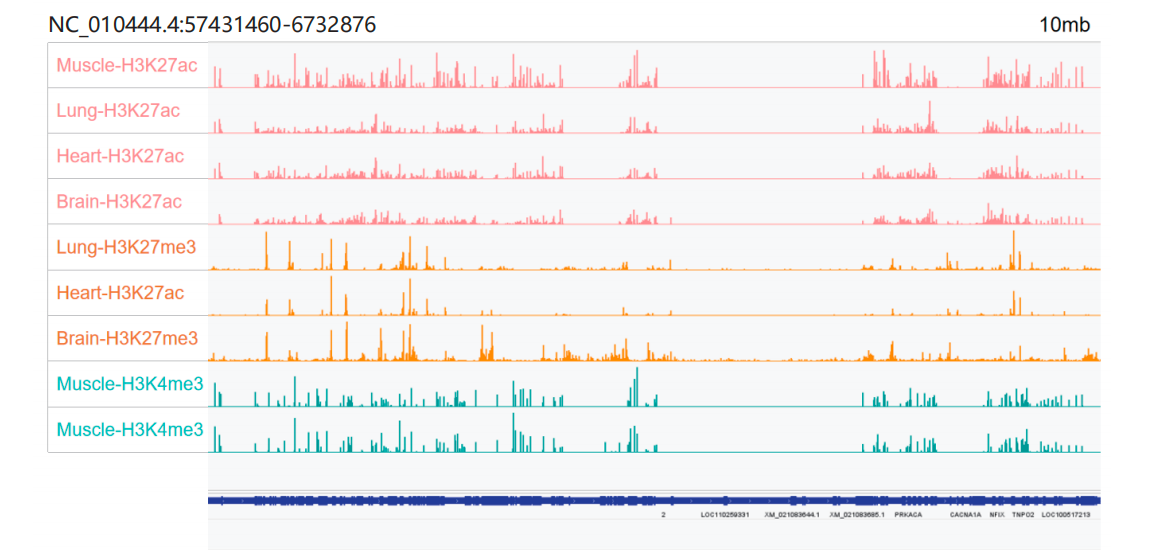Open the LOC110259331 gene annotation

[725, 515]
